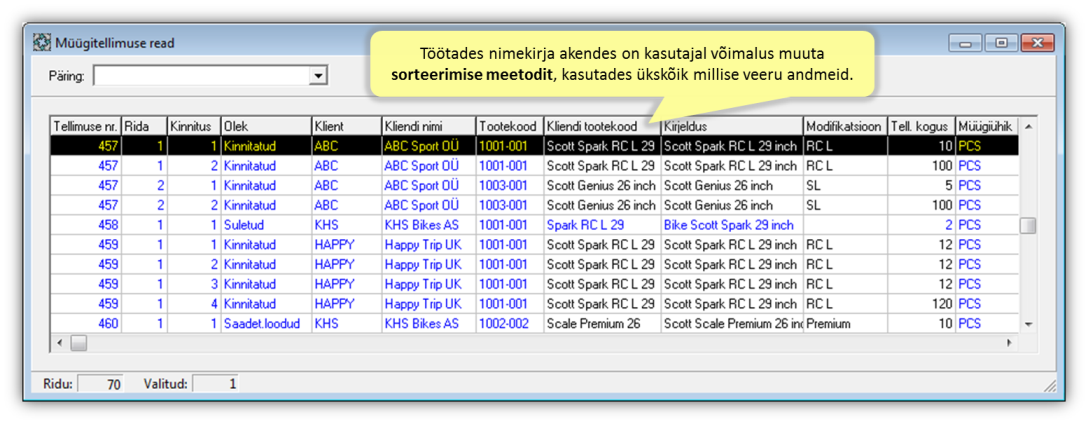Click the horizontal scrollbar thumb
The width and height of the screenshot is (1088, 424).
(78, 343)
